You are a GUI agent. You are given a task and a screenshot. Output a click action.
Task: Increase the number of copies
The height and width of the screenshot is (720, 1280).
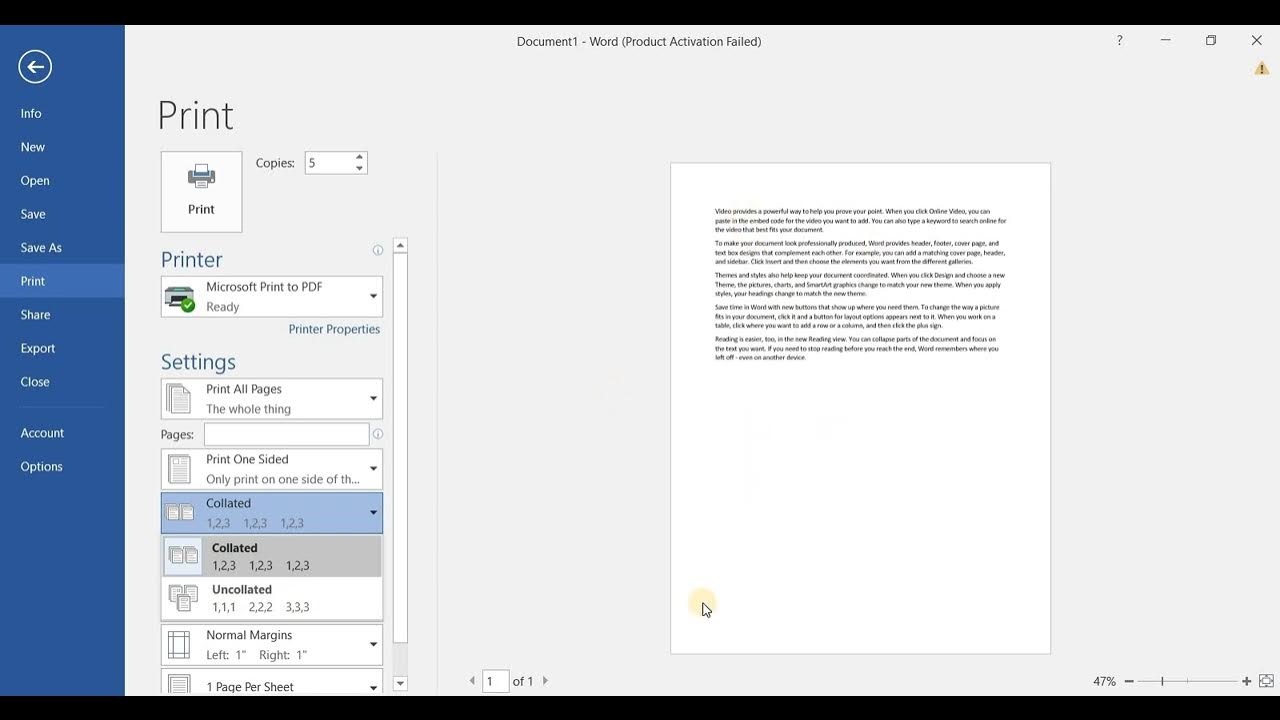point(359,157)
